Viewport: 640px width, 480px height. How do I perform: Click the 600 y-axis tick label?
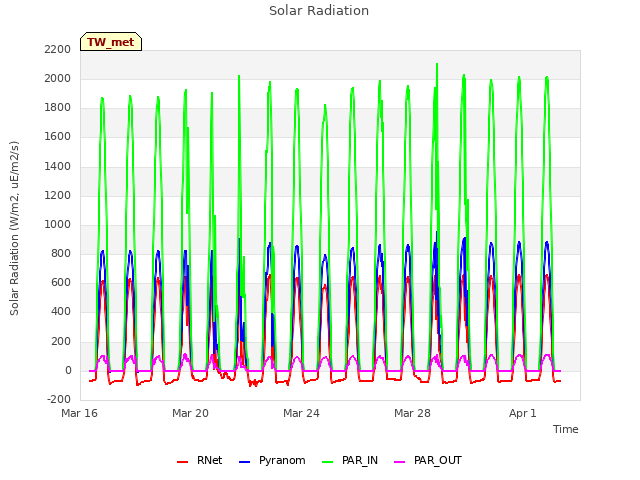pyautogui.click(x=61, y=282)
